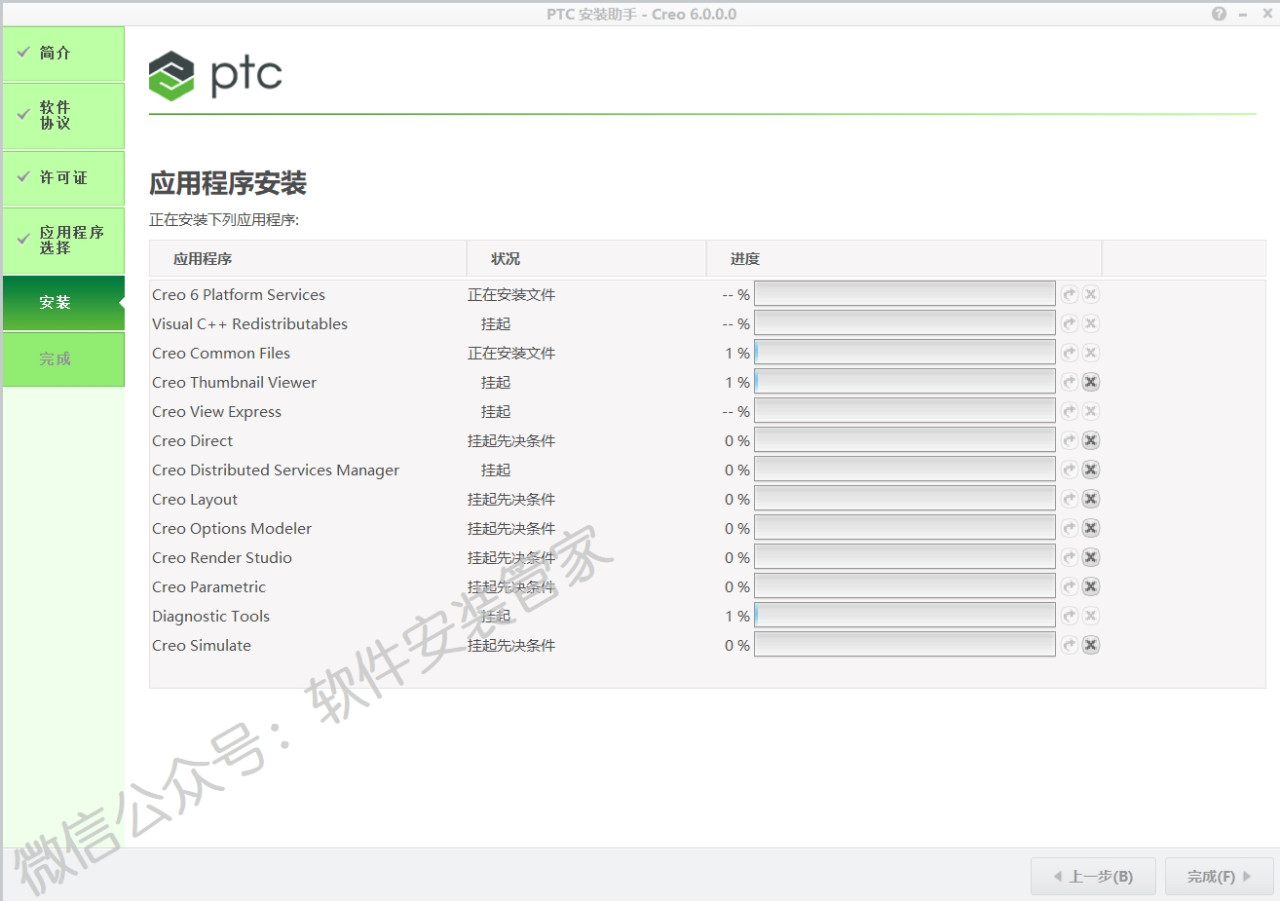The image size is (1280, 901).
Task: Click retry arrow icon for Creo Layout
Action: tap(1070, 499)
